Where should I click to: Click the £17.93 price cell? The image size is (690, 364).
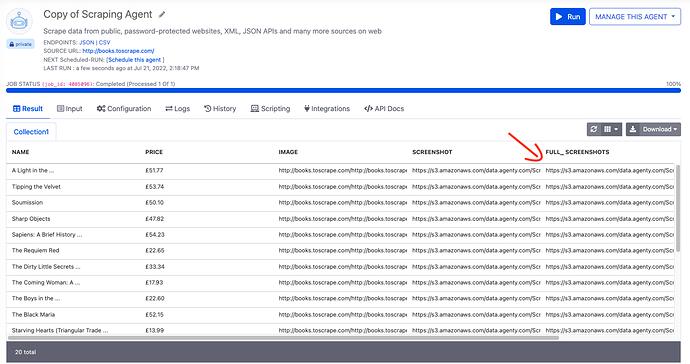pos(154,283)
